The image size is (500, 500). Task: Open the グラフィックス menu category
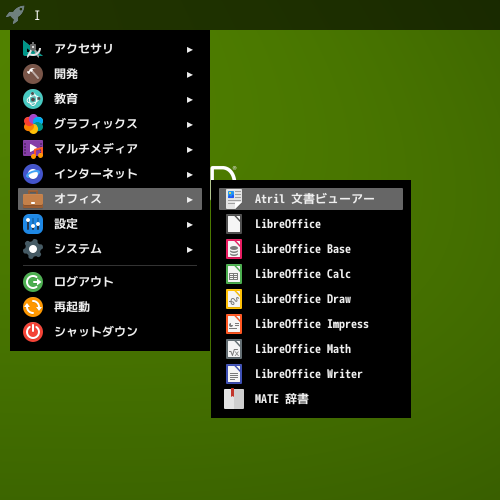(110, 124)
